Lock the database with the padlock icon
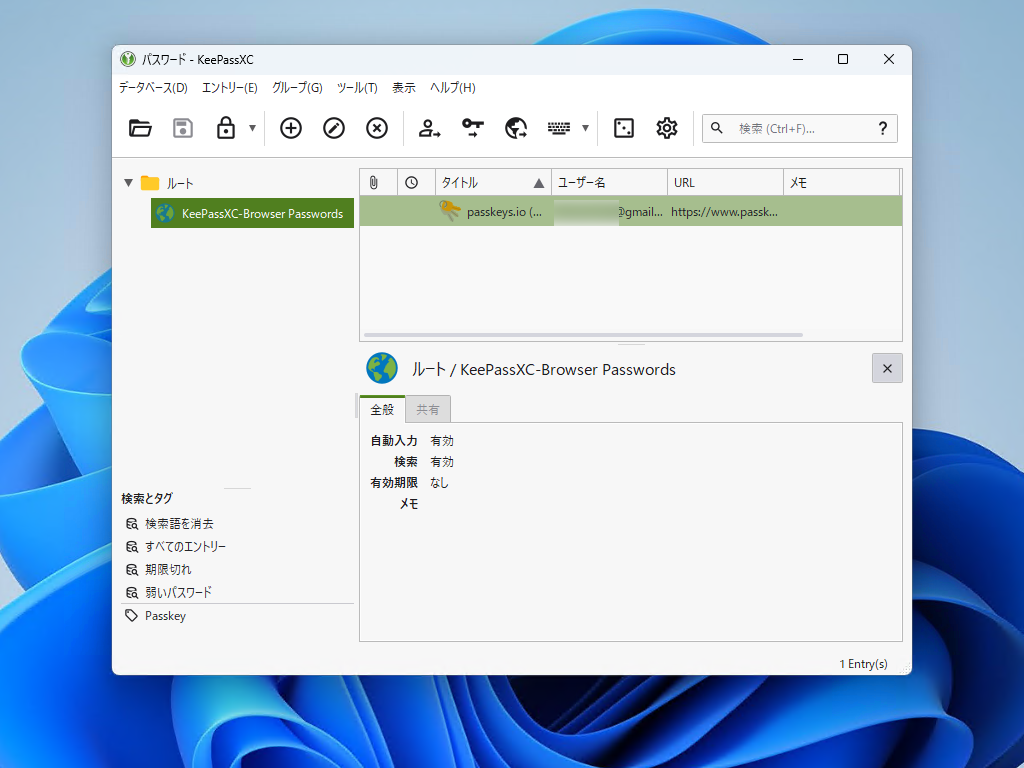 point(227,128)
